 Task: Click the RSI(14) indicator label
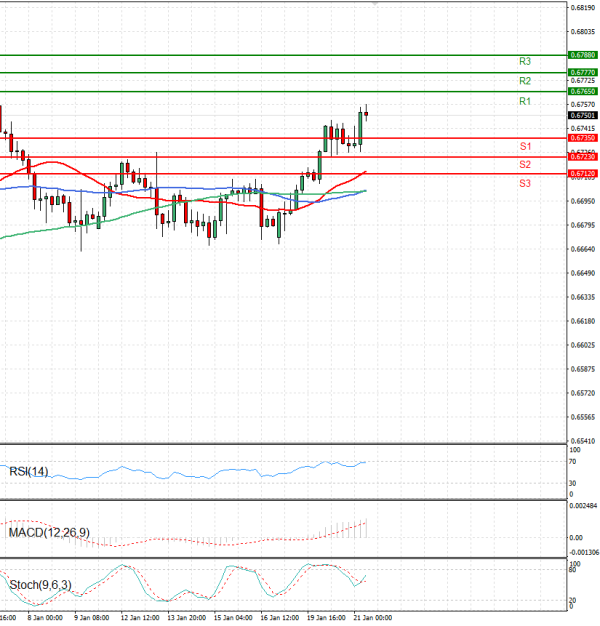click(x=28, y=471)
